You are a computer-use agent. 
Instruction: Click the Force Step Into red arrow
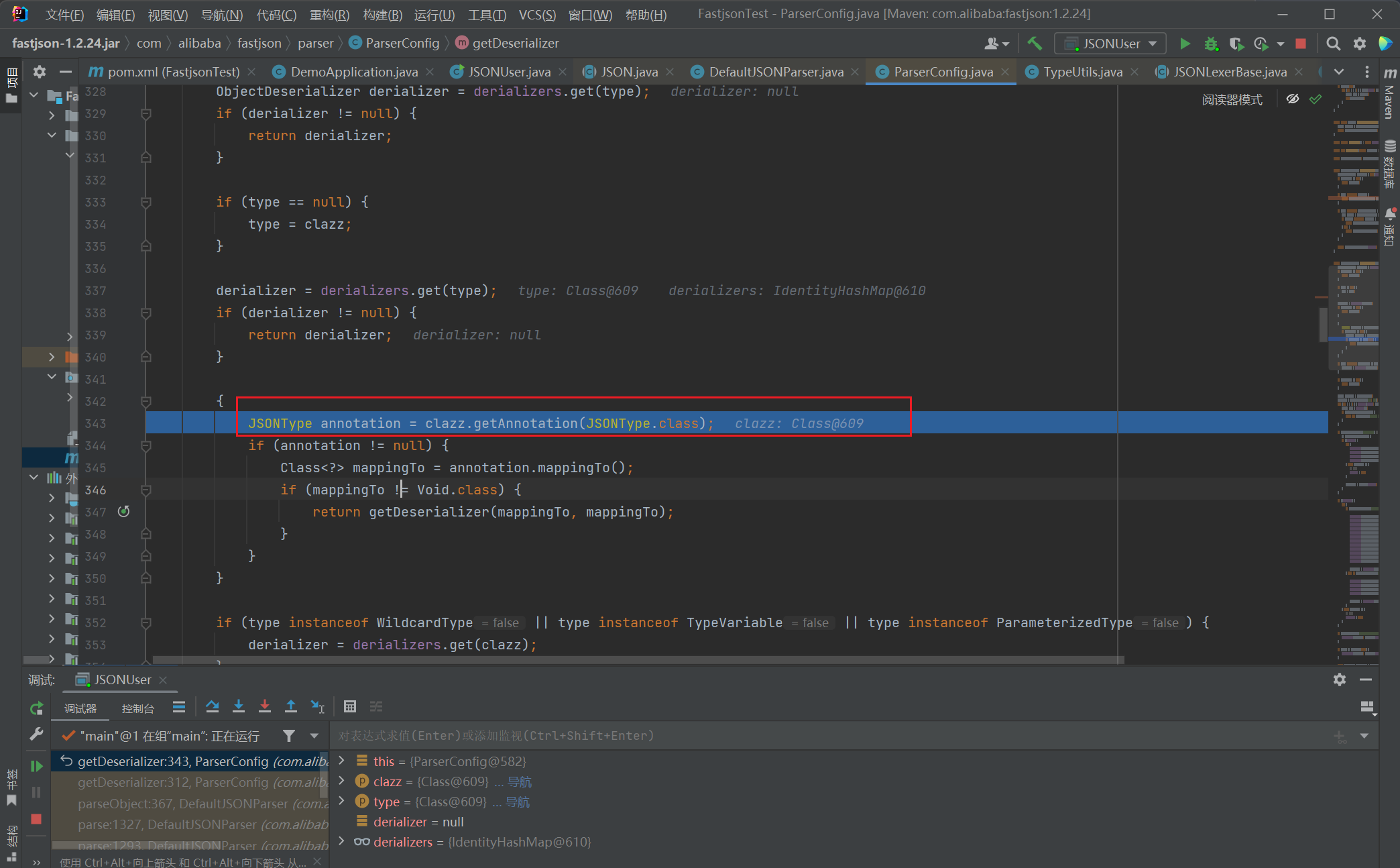tap(265, 706)
